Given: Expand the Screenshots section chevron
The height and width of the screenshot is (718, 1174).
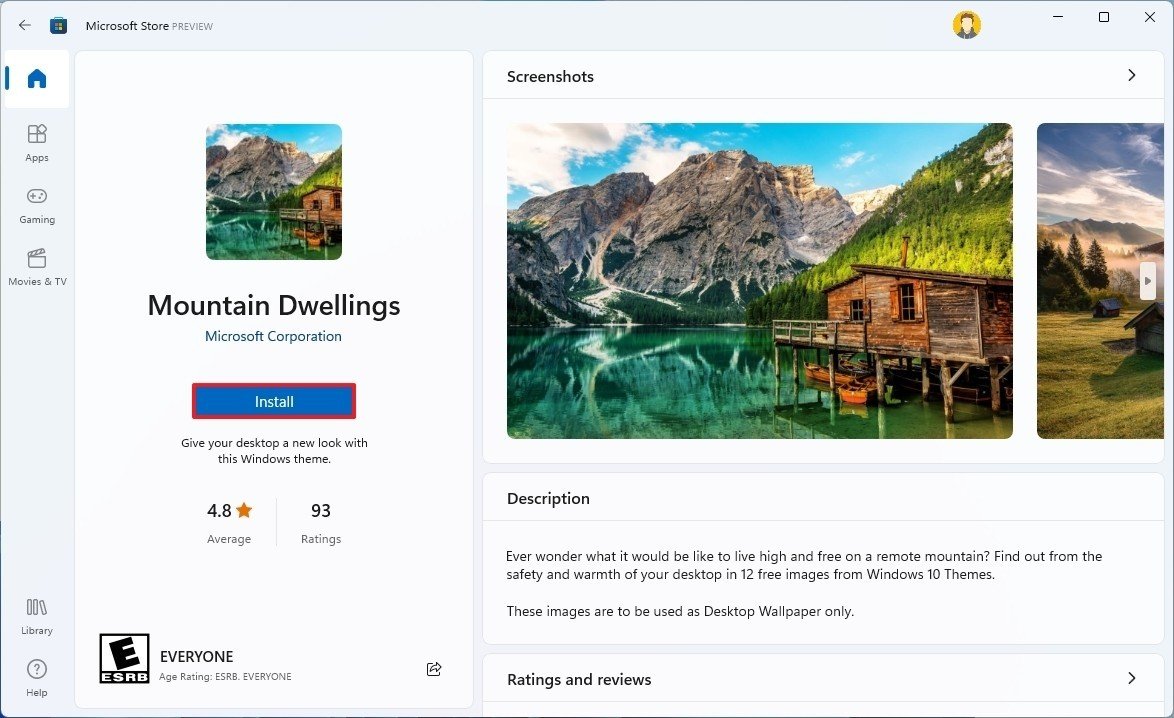Looking at the screenshot, I should [x=1131, y=75].
